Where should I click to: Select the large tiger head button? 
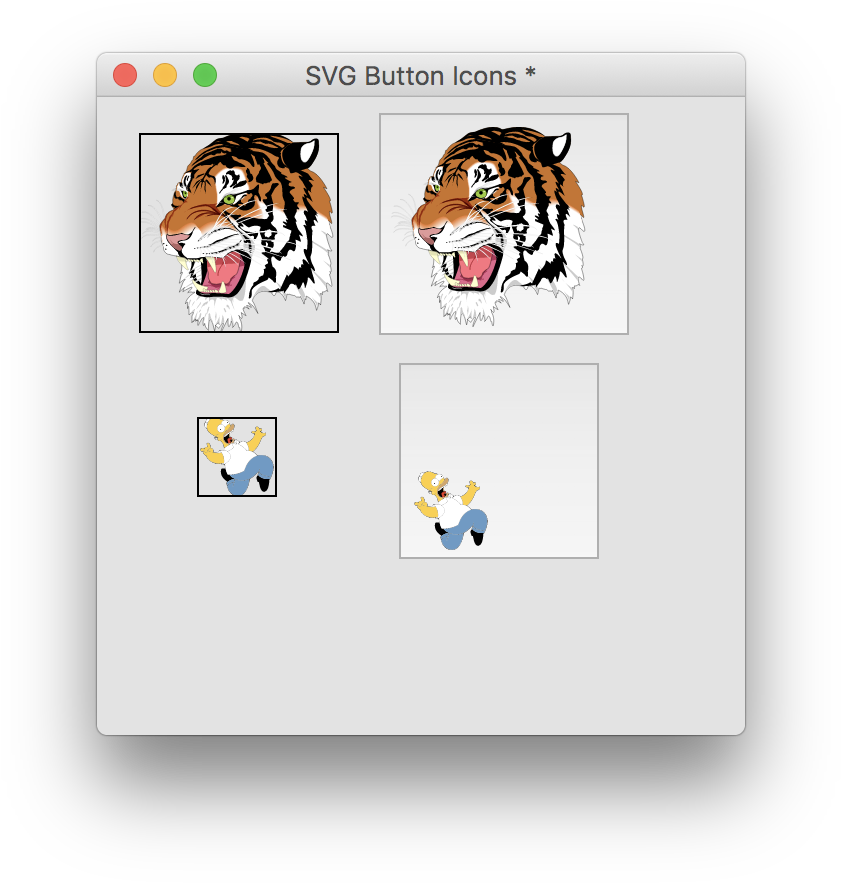click(x=503, y=223)
